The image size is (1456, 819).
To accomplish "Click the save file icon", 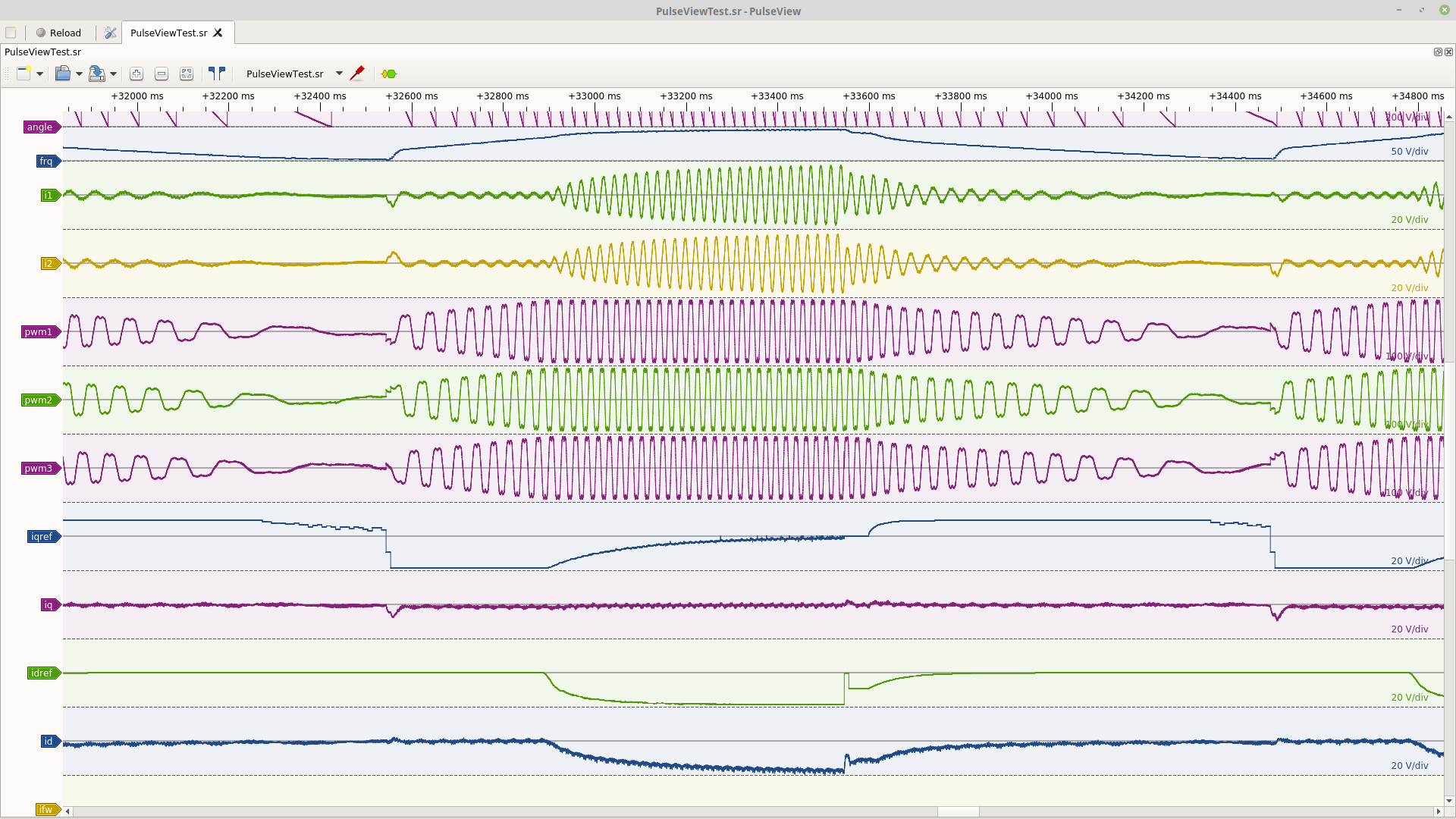I will (96, 74).
